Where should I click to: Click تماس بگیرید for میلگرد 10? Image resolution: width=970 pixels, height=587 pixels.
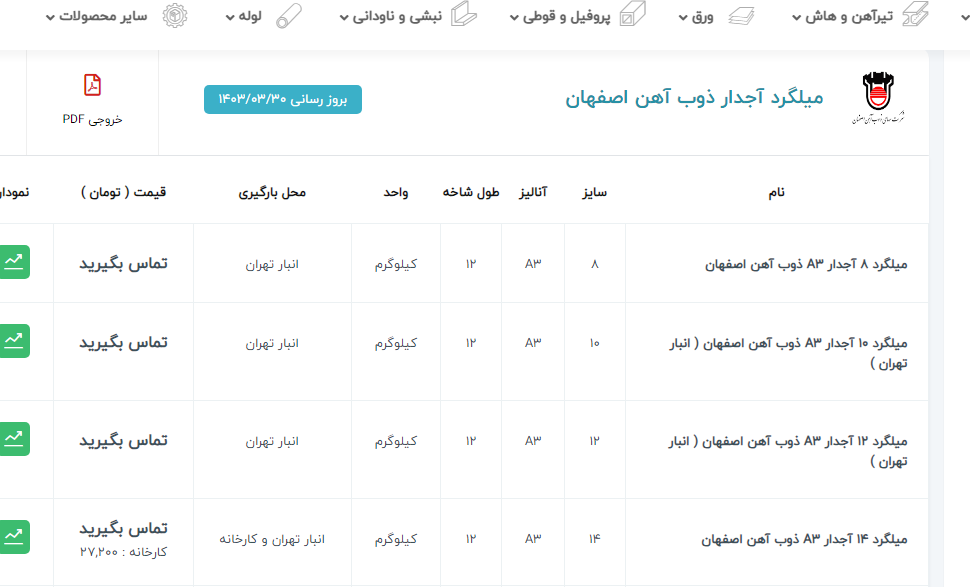pos(123,342)
